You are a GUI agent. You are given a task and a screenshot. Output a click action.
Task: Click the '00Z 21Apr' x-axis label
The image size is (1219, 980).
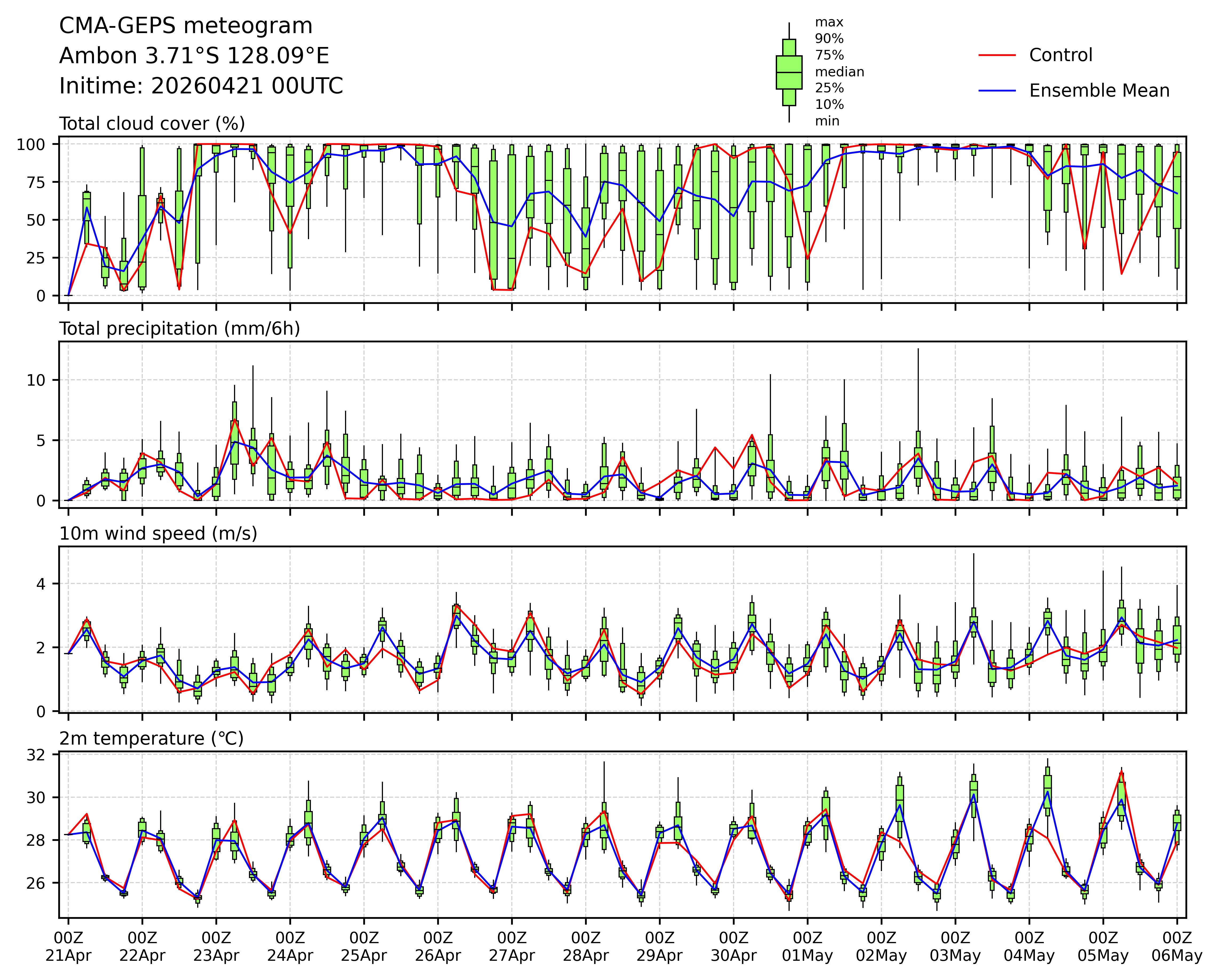pos(68,947)
